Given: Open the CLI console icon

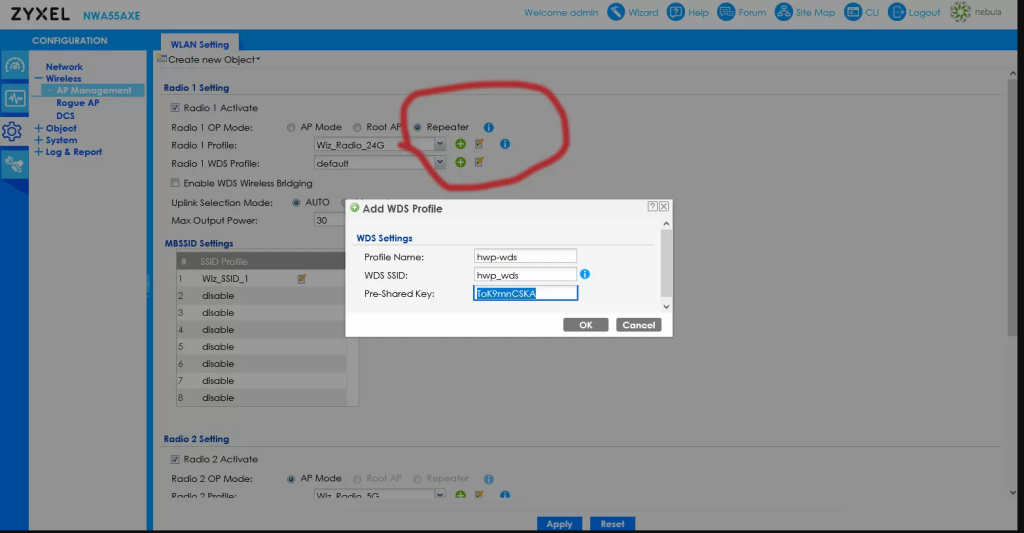Looking at the screenshot, I should click(x=853, y=12).
